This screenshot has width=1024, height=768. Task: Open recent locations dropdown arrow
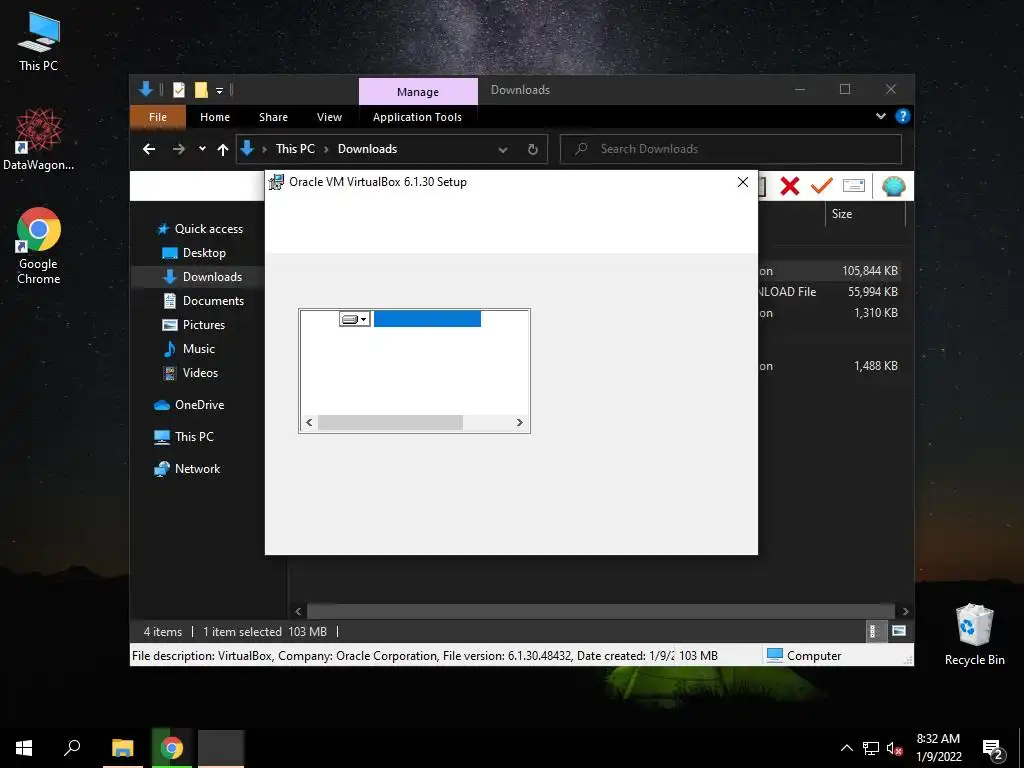click(202, 149)
